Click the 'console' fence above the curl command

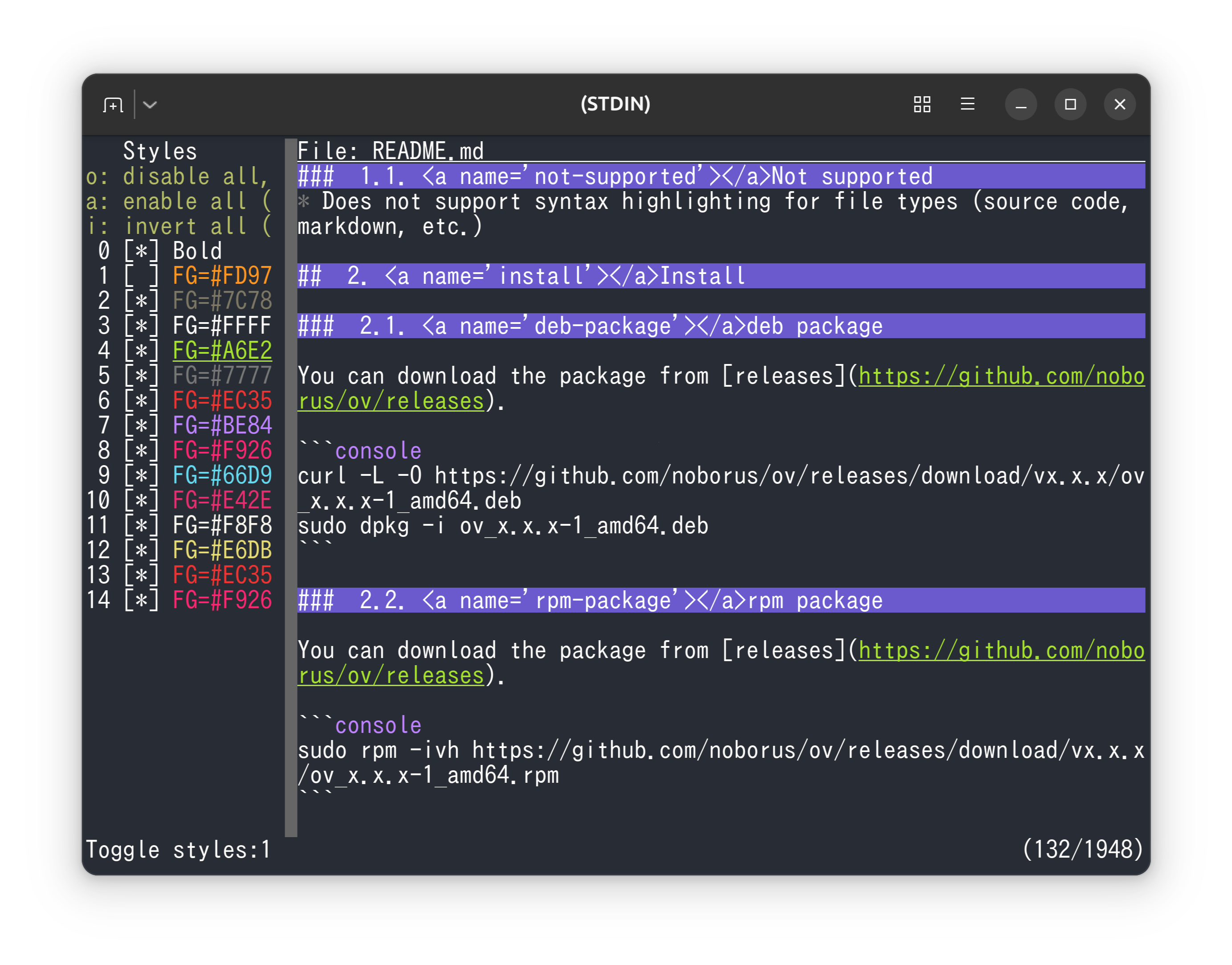378,451
